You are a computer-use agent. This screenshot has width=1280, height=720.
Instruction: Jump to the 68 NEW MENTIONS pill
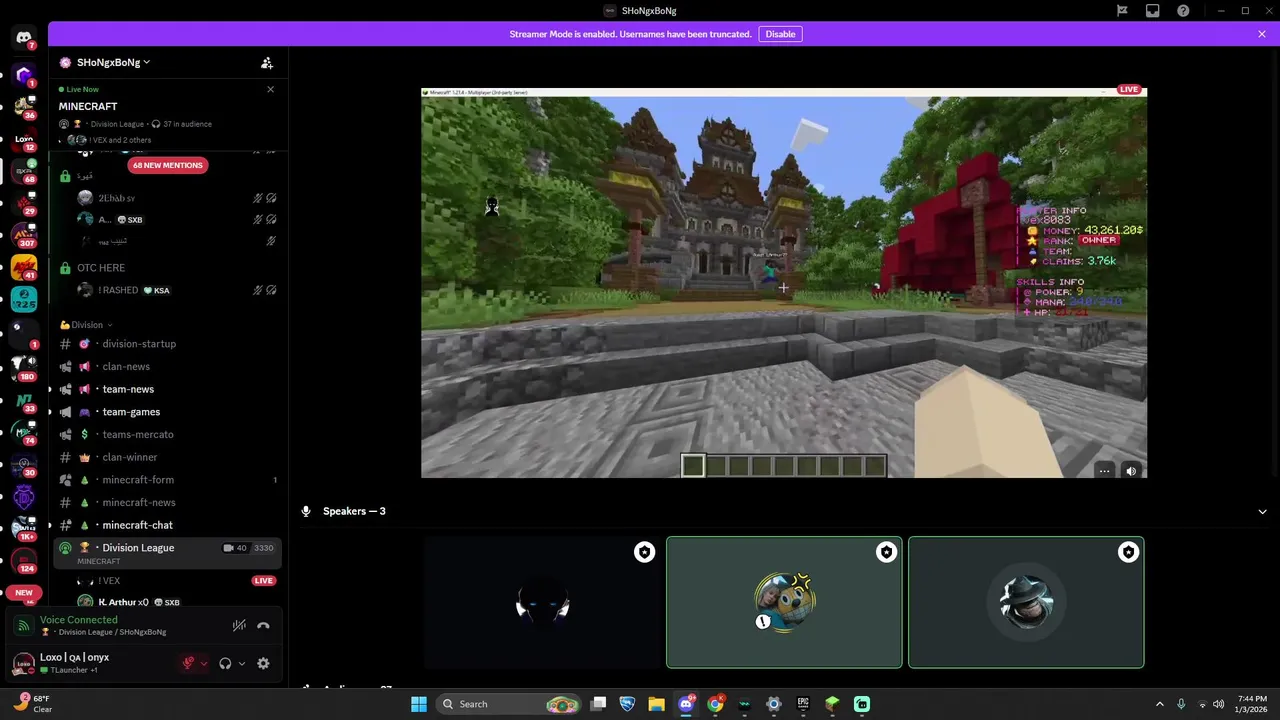[x=167, y=165]
